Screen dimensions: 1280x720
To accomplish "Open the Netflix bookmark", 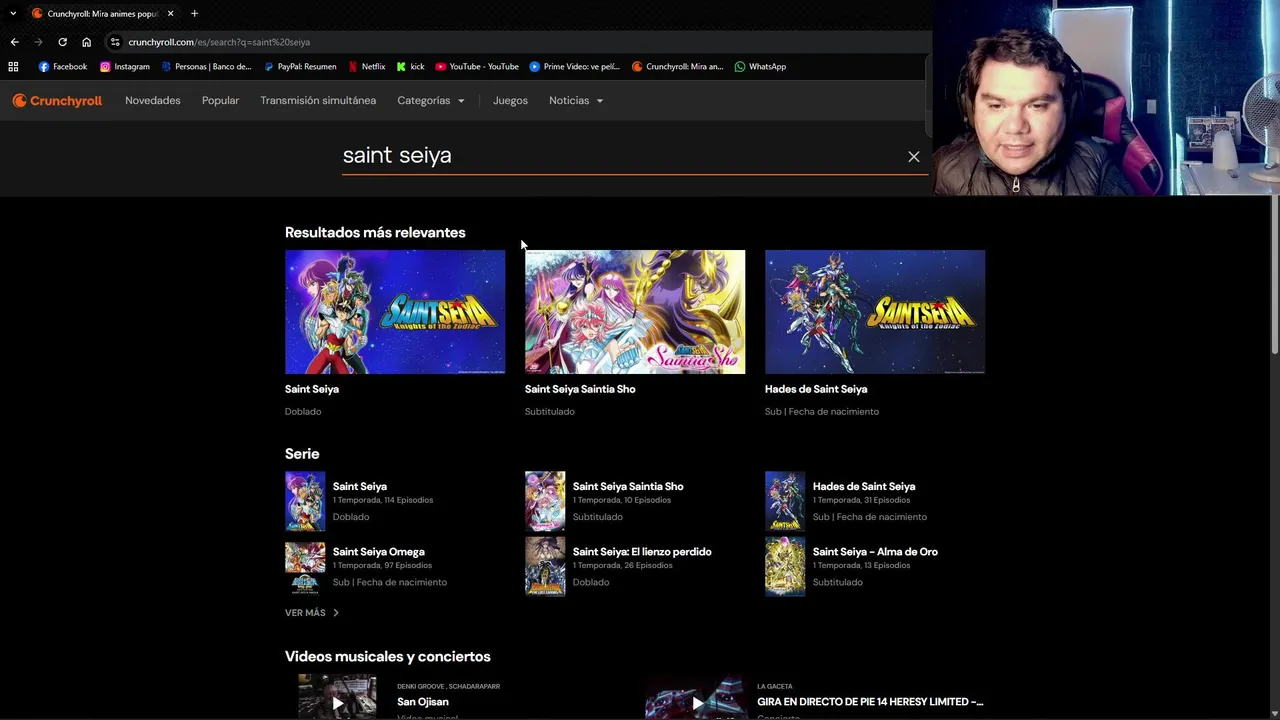I will coord(367,66).
